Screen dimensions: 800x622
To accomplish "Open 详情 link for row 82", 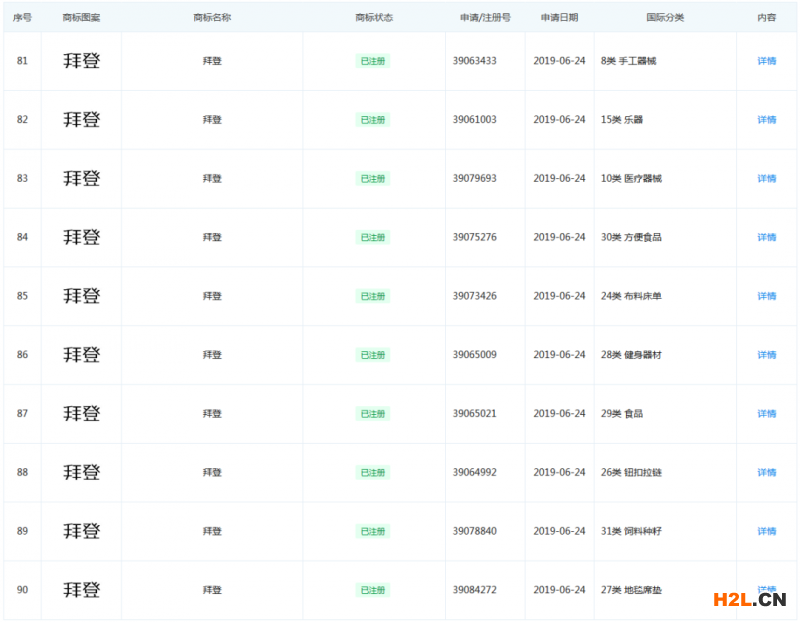I will pyautogui.click(x=766, y=119).
